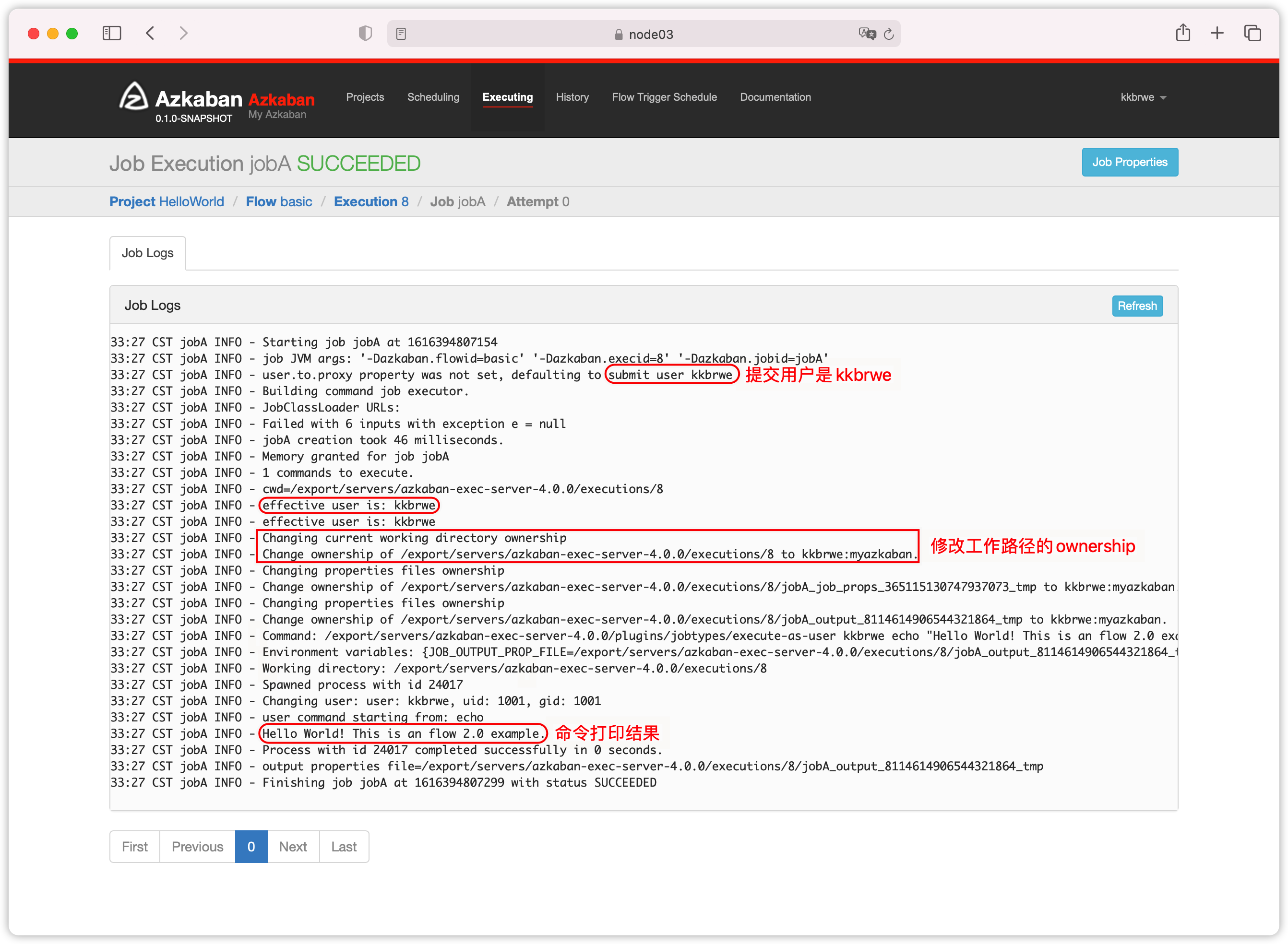Viewport: 1288px width, 944px height.
Task: Open the Documentation menu
Action: tap(775, 97)
